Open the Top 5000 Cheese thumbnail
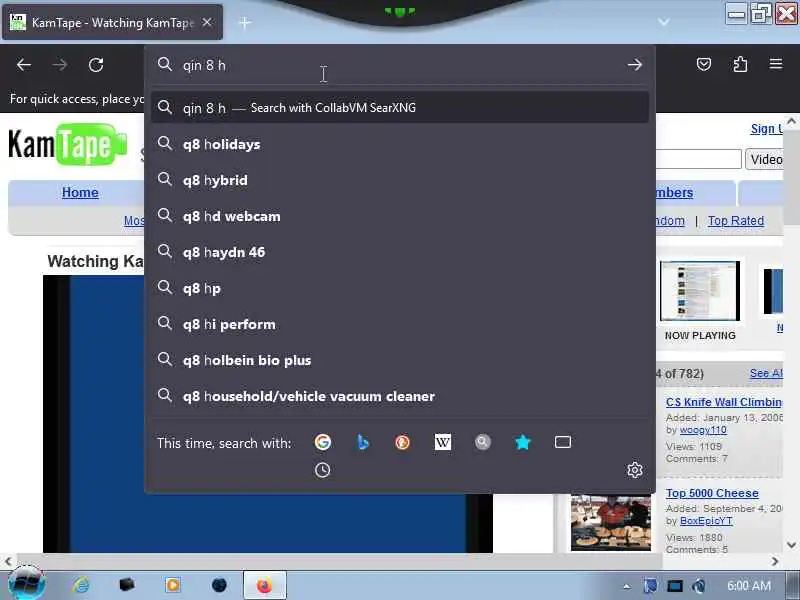Viewport: 800px width, 600px height. point(611,522)
